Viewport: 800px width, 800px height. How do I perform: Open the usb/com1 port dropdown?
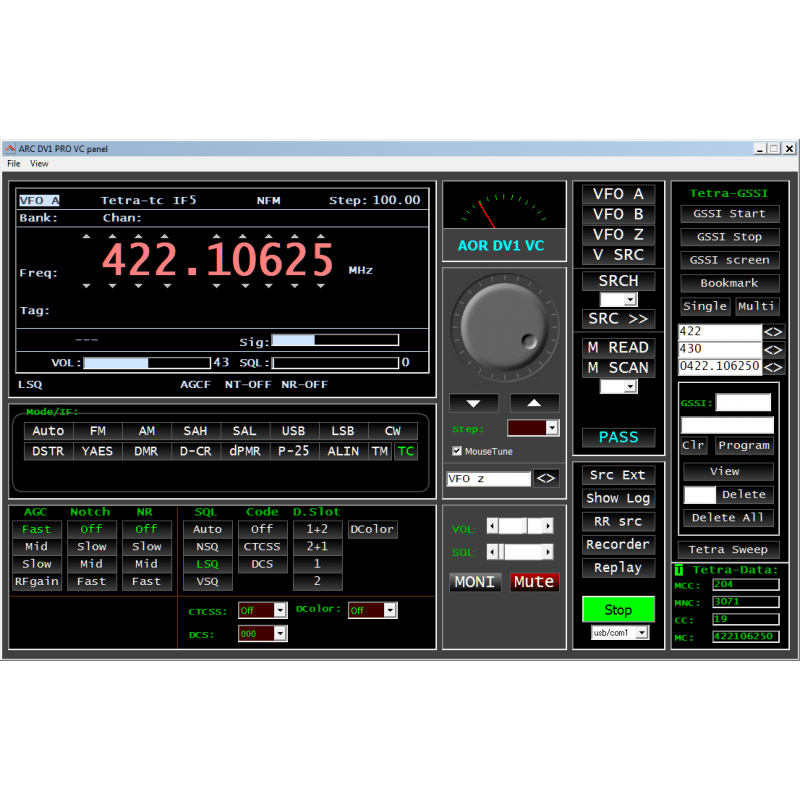pos(642,633)
